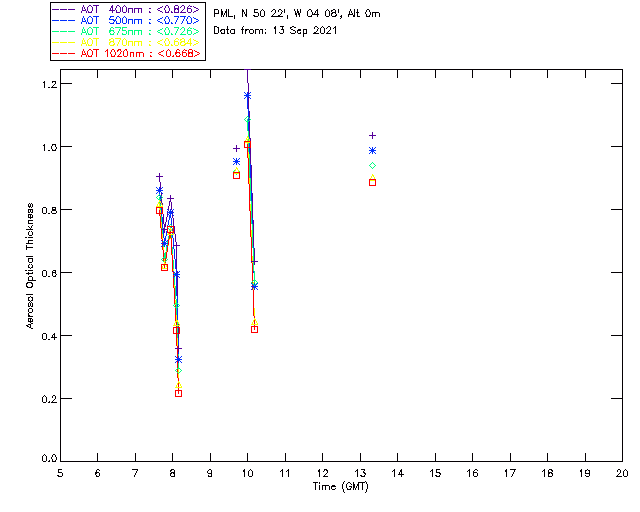Click the x-axis tick label 8
The image size is (640, 512).
(173, 473)
